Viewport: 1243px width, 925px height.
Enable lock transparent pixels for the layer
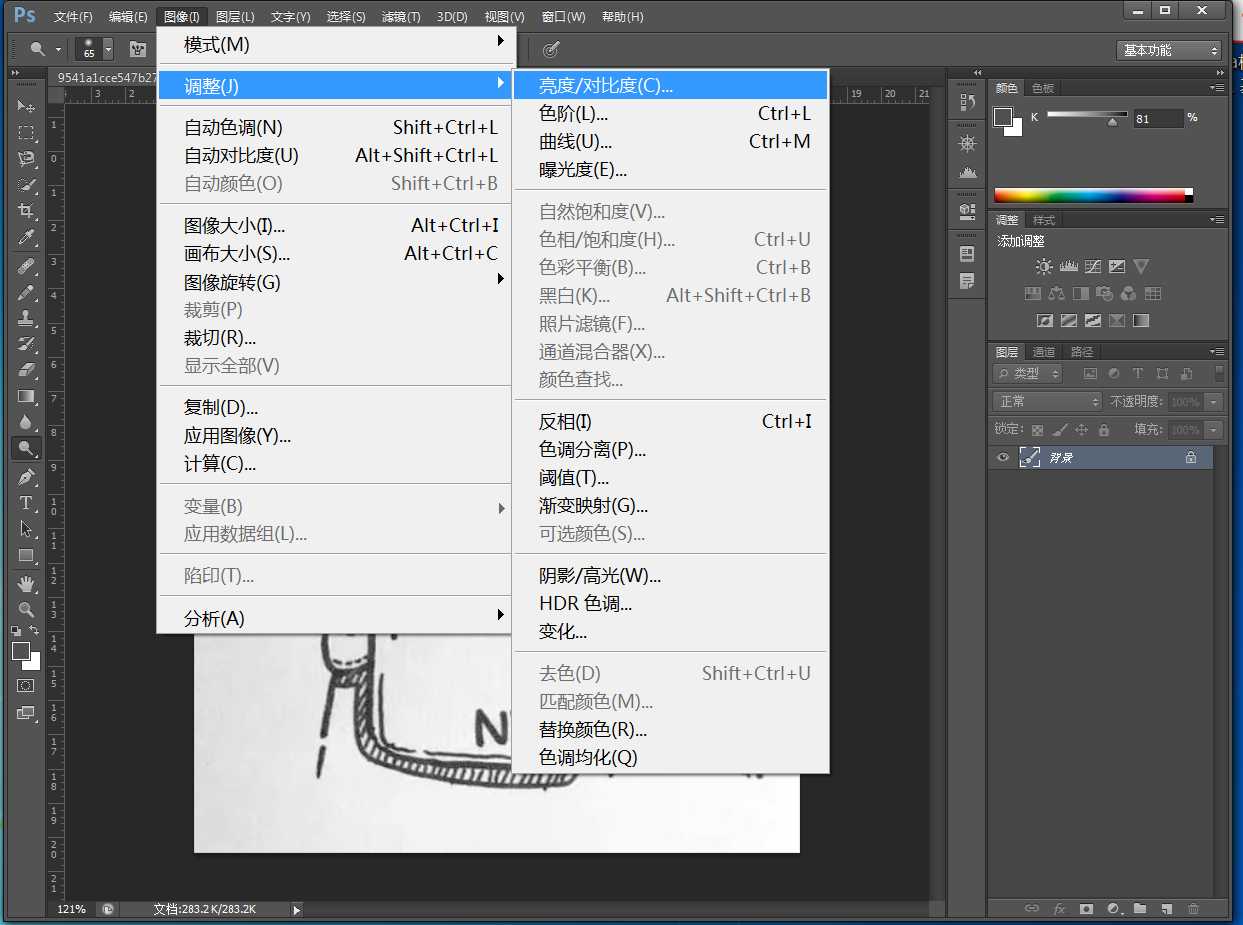tap(1037, 429)
